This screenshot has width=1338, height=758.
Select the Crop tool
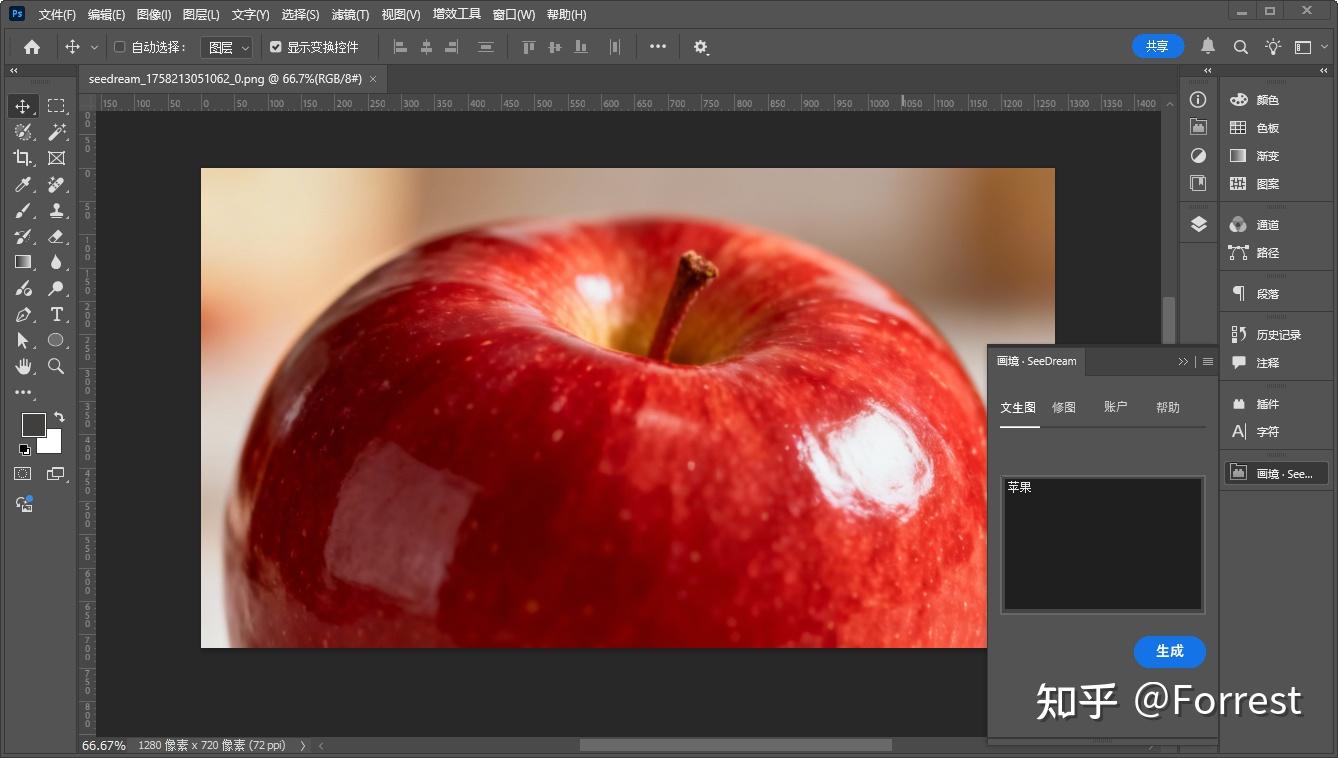23,158
